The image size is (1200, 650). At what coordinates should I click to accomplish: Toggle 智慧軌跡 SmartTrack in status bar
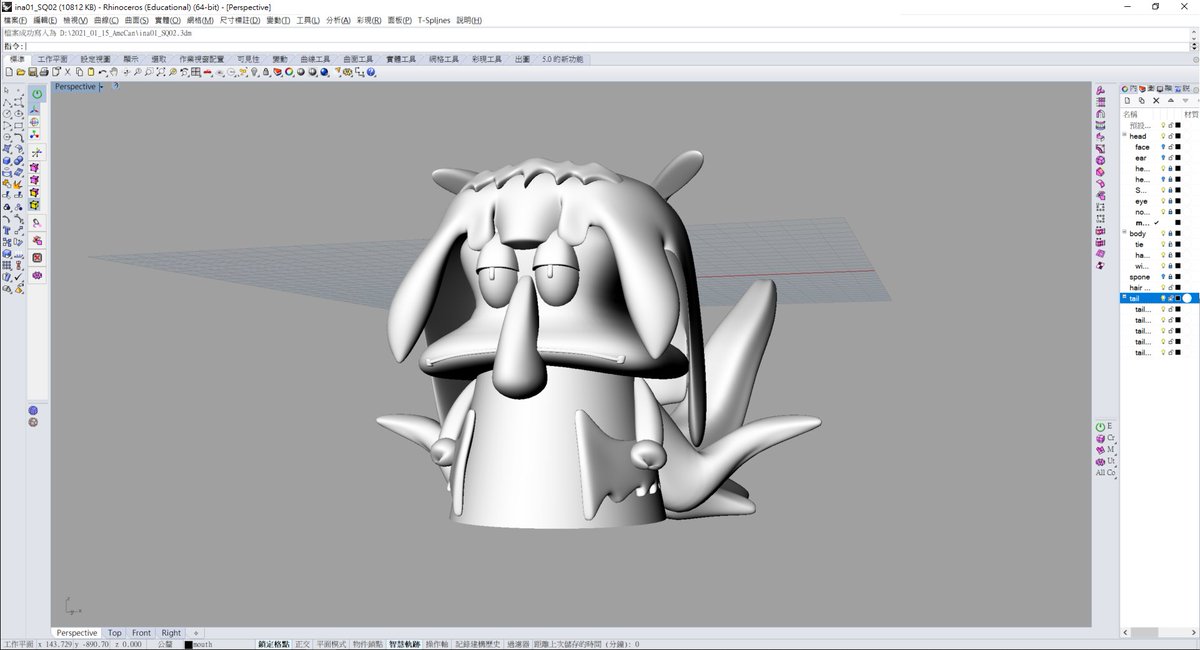[x=404, y=645]
